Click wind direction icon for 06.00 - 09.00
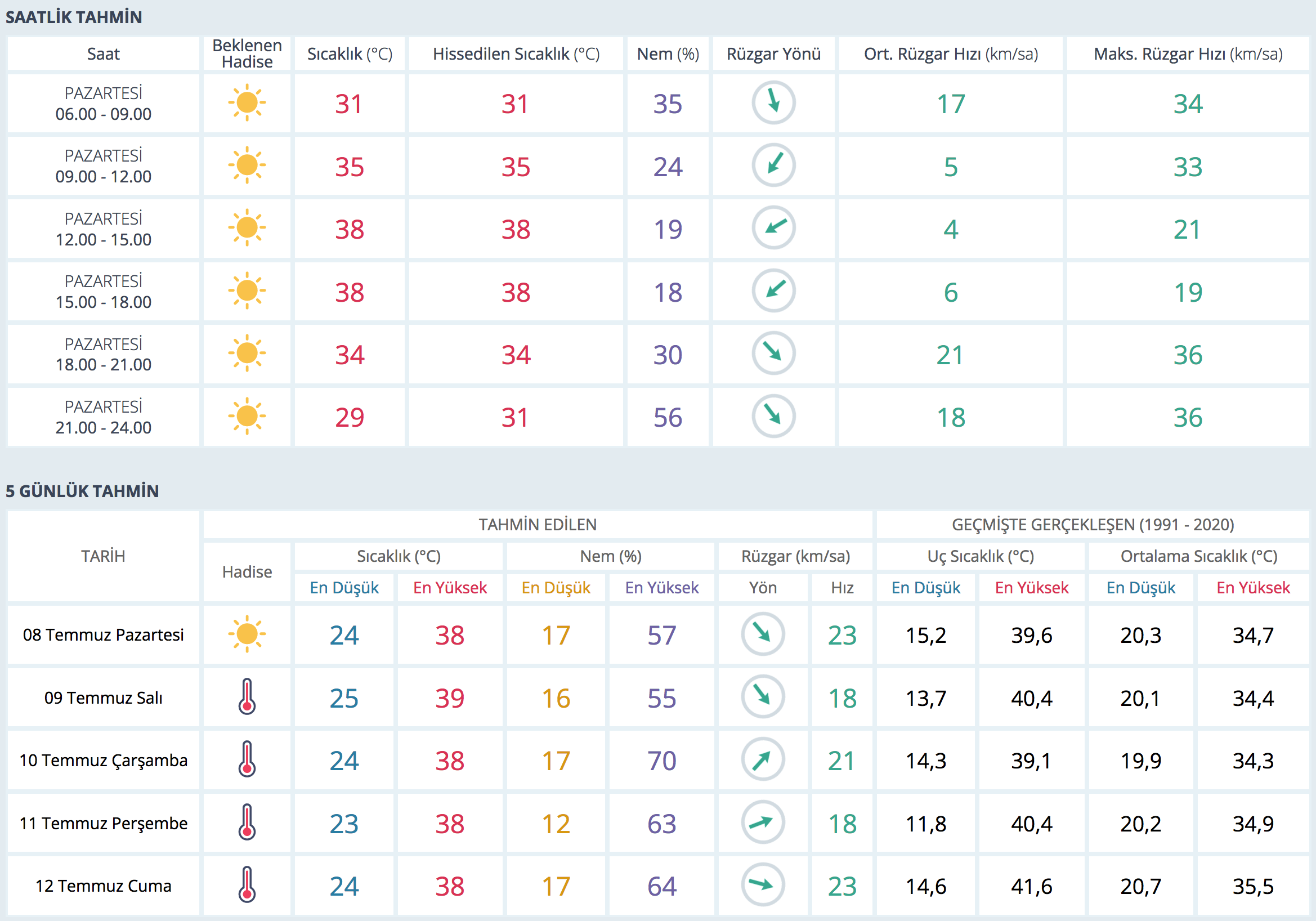The height and width of the screenshot is (921, 1316). coord(773,103)
